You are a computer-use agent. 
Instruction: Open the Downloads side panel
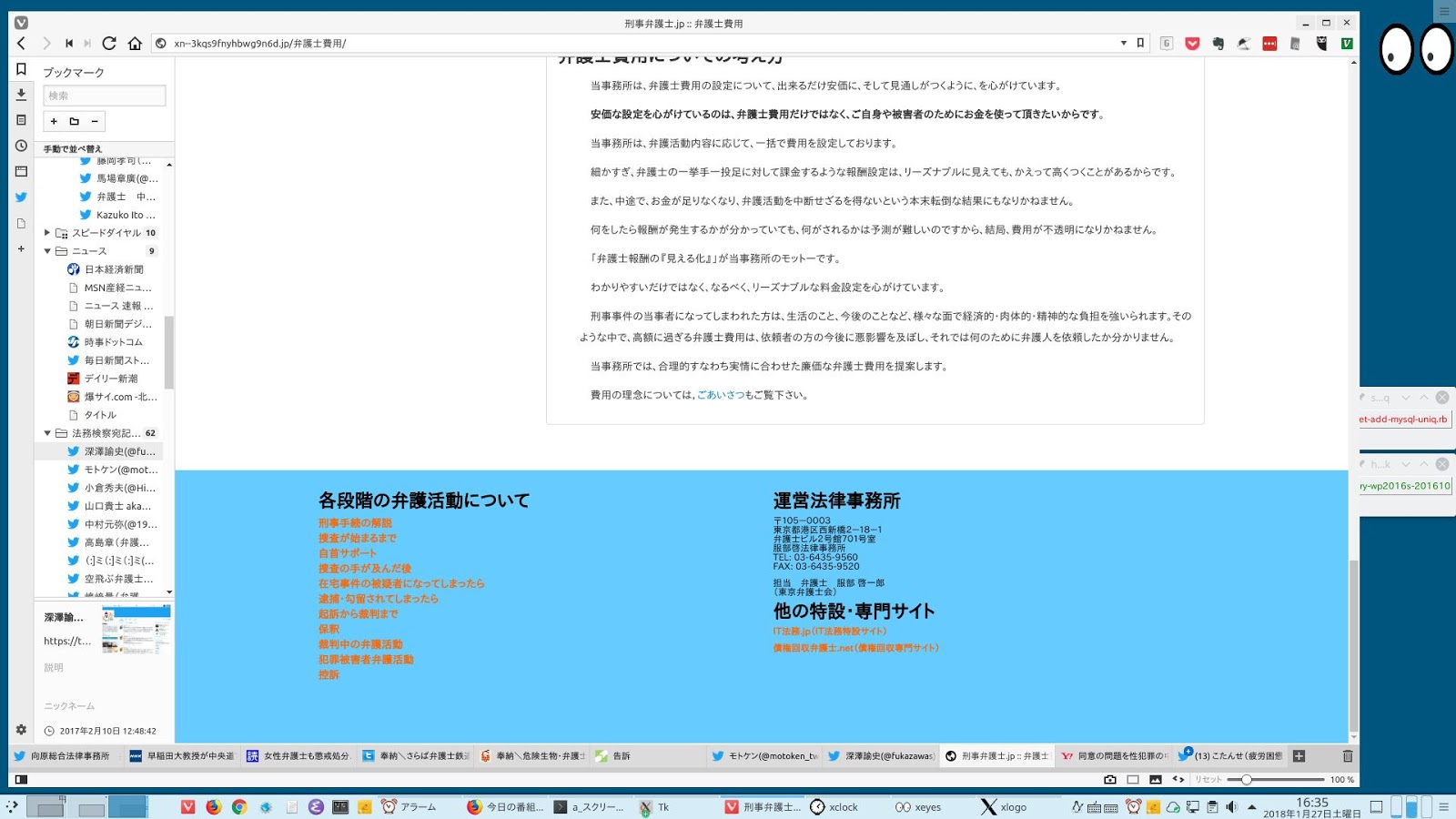click(21, 94)
